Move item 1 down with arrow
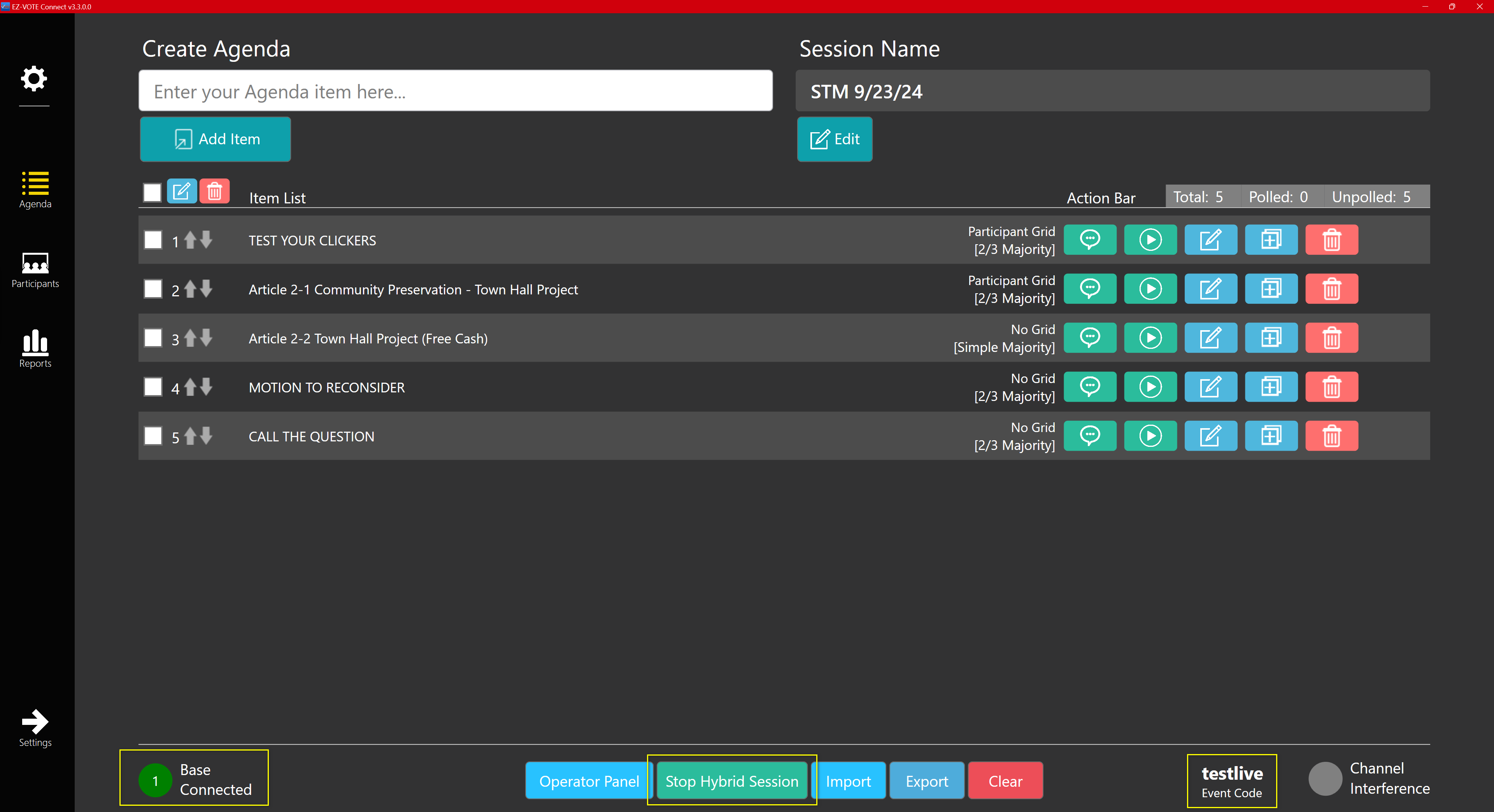The image size is (1494, 812). point(206,240)
